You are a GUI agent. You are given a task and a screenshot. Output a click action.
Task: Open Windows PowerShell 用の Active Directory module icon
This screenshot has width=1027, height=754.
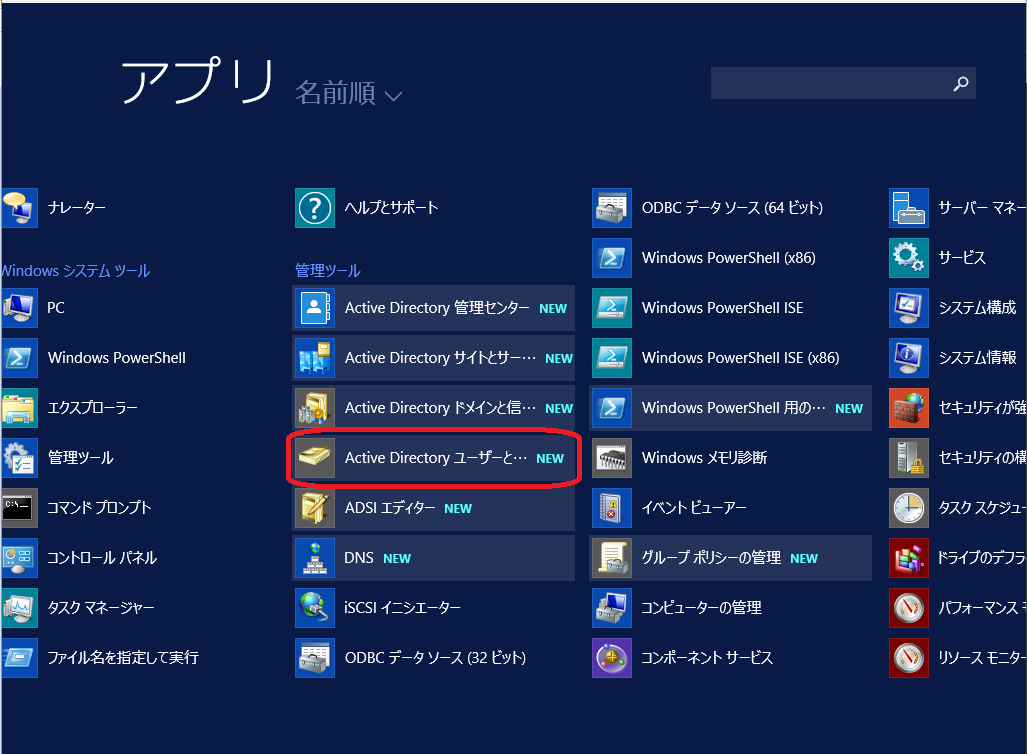tap(612, 407)
